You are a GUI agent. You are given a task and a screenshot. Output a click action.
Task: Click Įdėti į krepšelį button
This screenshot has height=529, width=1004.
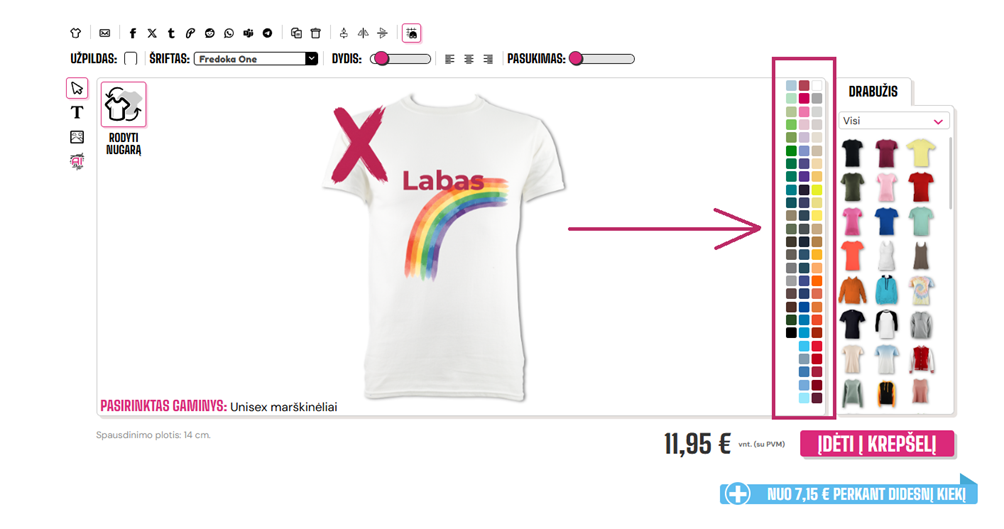[877, 444]
